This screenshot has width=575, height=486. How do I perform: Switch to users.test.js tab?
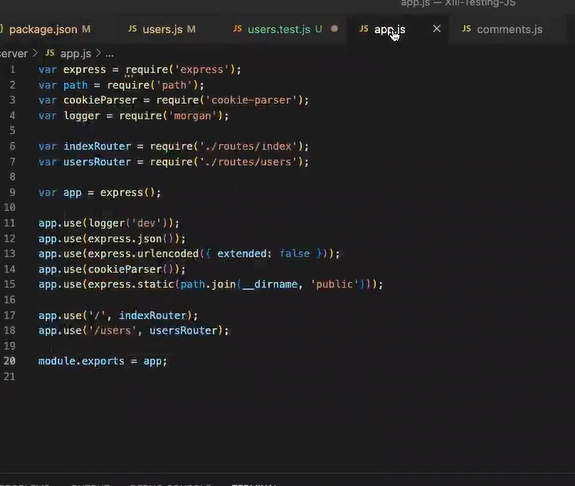[285, 29]
